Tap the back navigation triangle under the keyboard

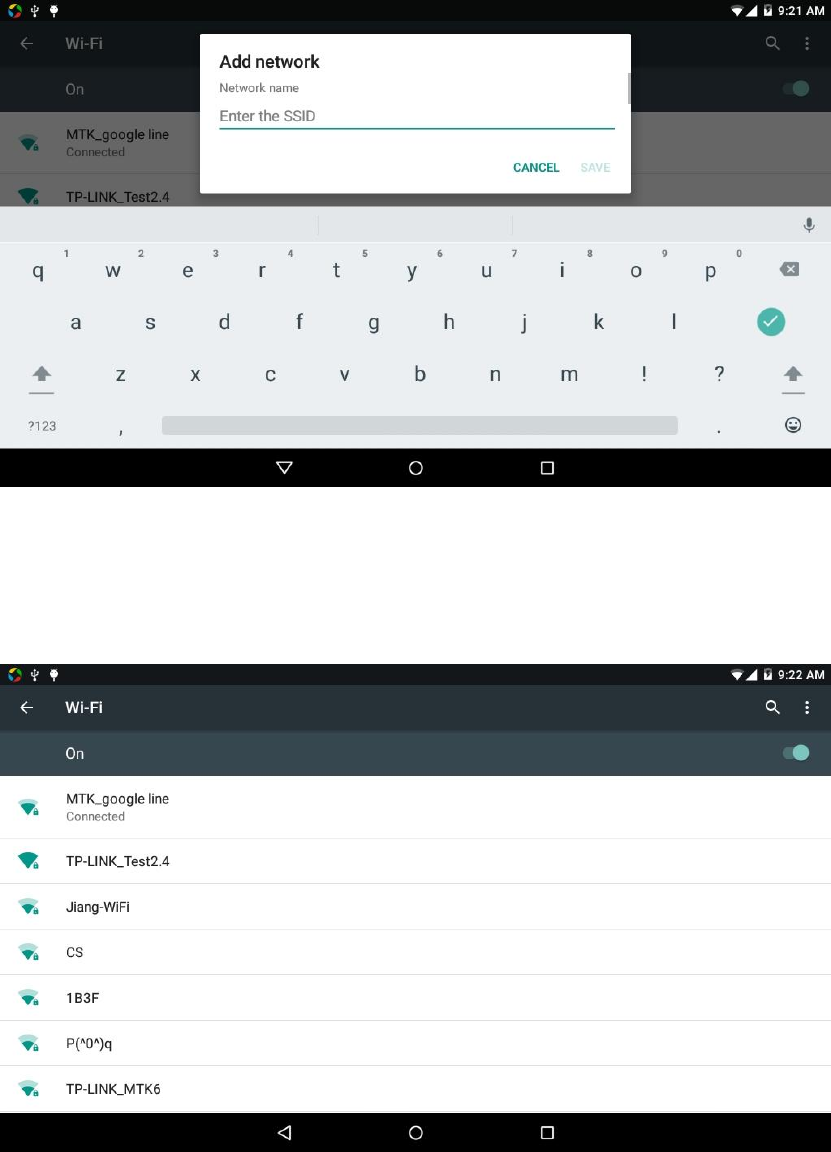(284, 468)
